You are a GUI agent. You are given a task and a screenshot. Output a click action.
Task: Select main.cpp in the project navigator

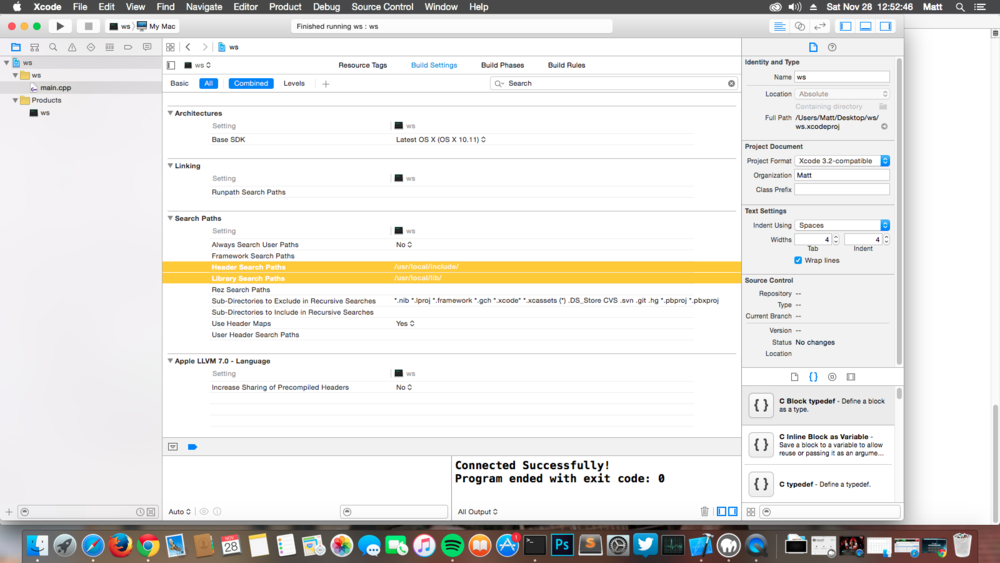click(x=55, y=87)
